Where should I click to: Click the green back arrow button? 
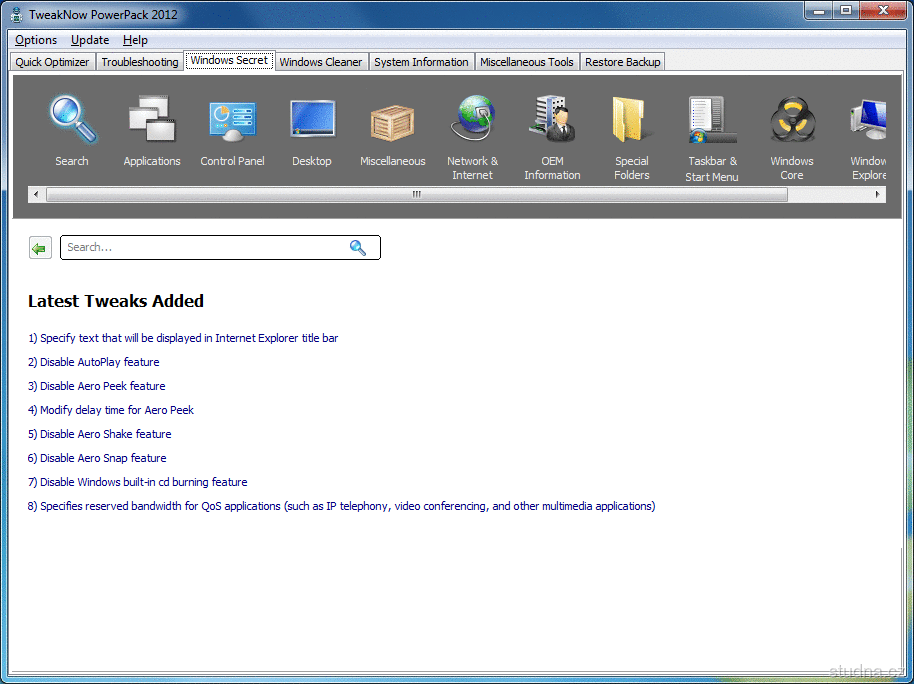[40, 248]
